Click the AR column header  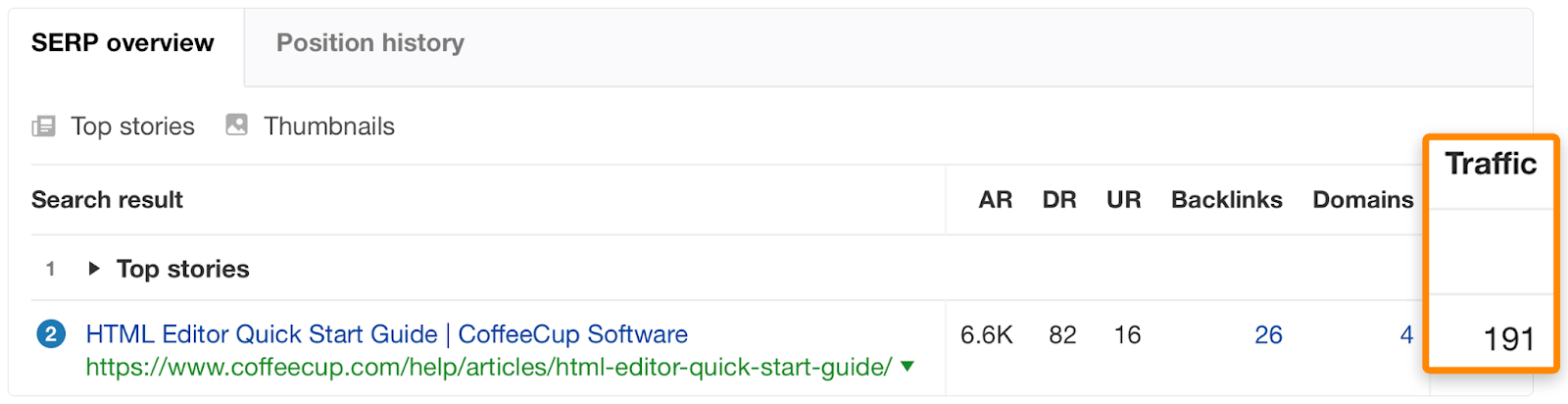click(x=995, y=200)
